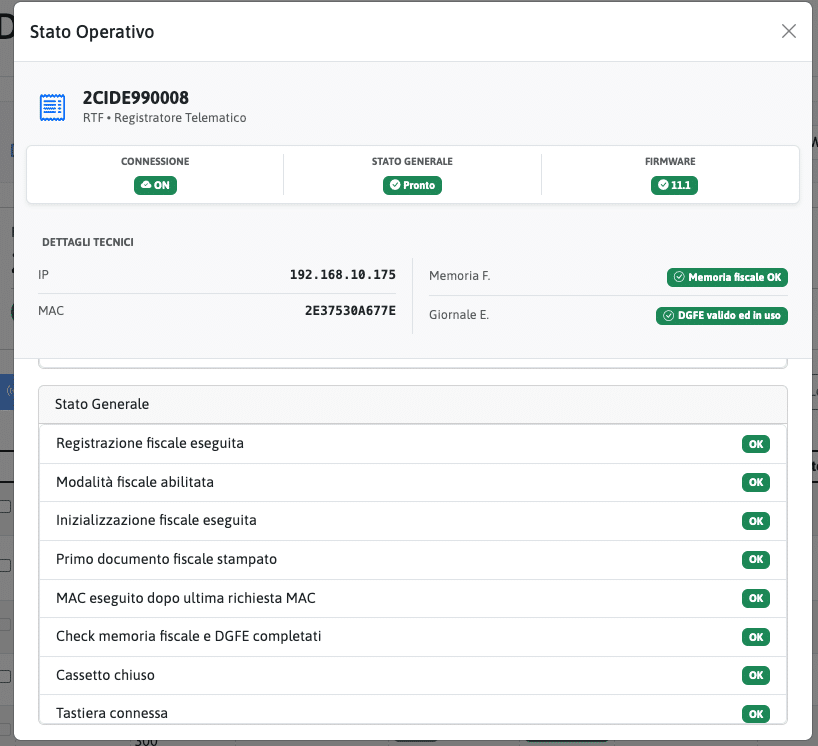Select the IP address 192.168.10.175
The height and width of the screenshot is (746, 818).
342,275
